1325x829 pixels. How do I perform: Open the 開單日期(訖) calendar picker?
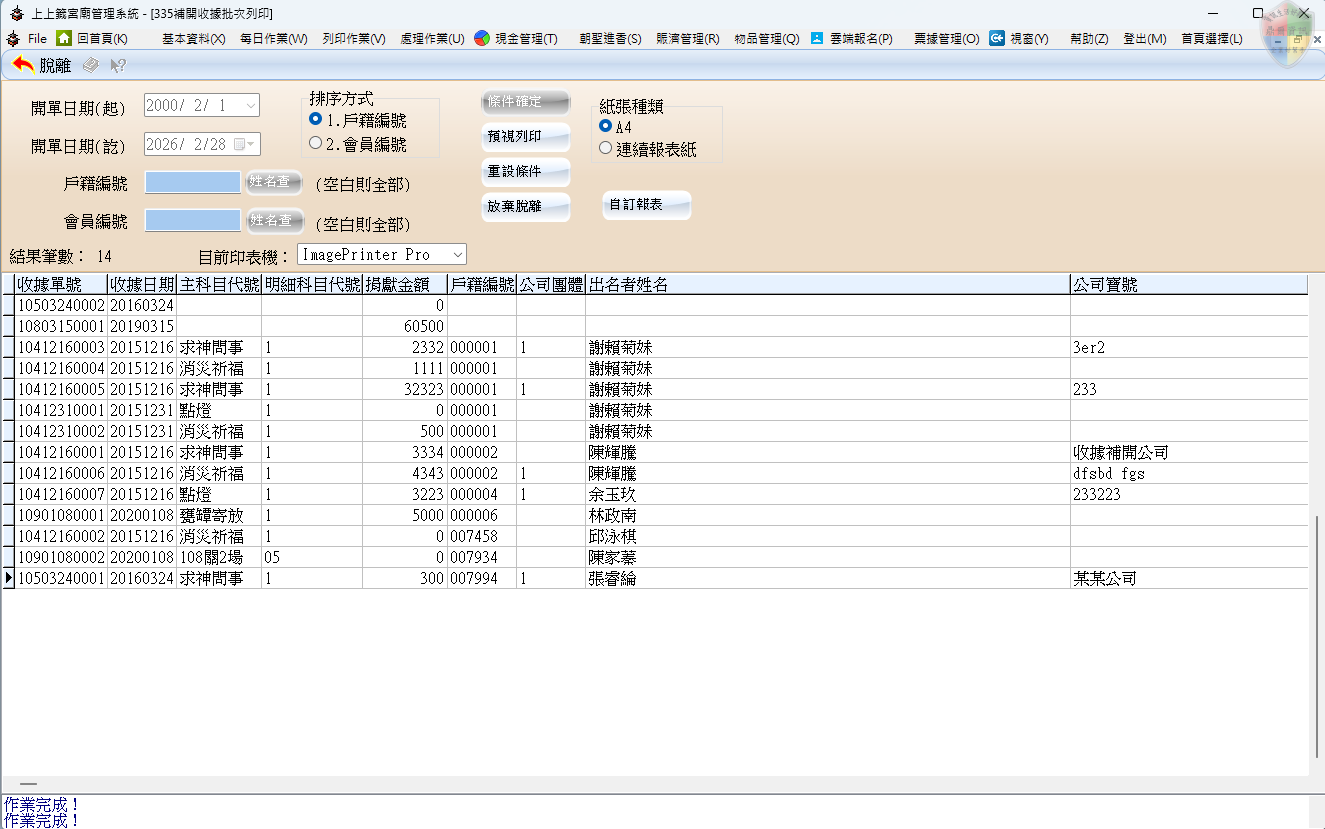coord(244,144)
